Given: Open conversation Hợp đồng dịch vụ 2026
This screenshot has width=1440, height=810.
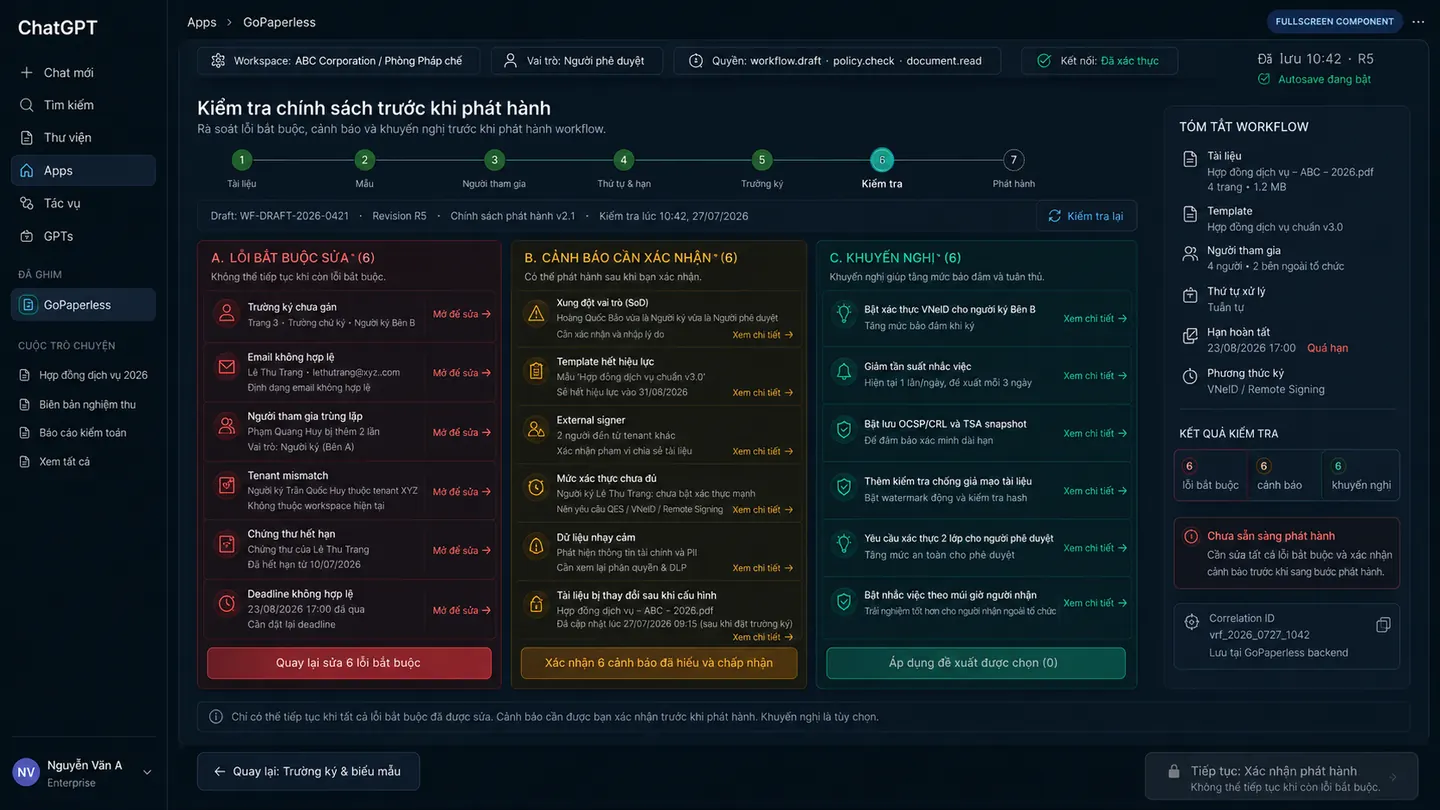Looking at the screenshot, I should (x=83, y=375).
